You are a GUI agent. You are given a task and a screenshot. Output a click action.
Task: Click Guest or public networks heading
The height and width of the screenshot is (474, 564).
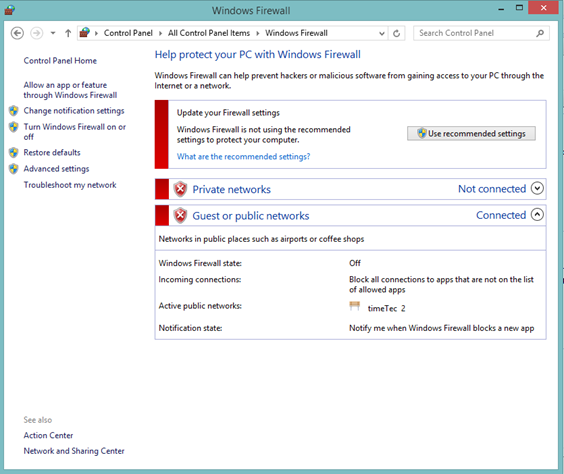click(251, 216)
